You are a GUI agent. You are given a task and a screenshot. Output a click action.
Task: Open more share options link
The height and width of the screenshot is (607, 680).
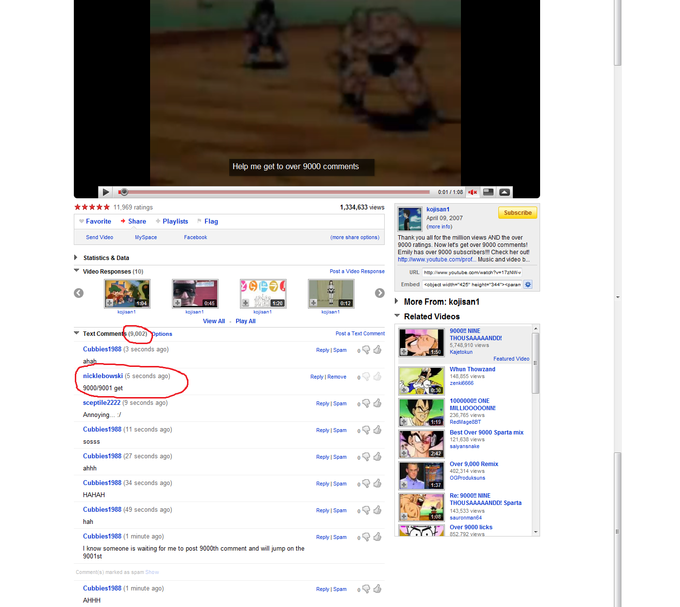[355, 237]
